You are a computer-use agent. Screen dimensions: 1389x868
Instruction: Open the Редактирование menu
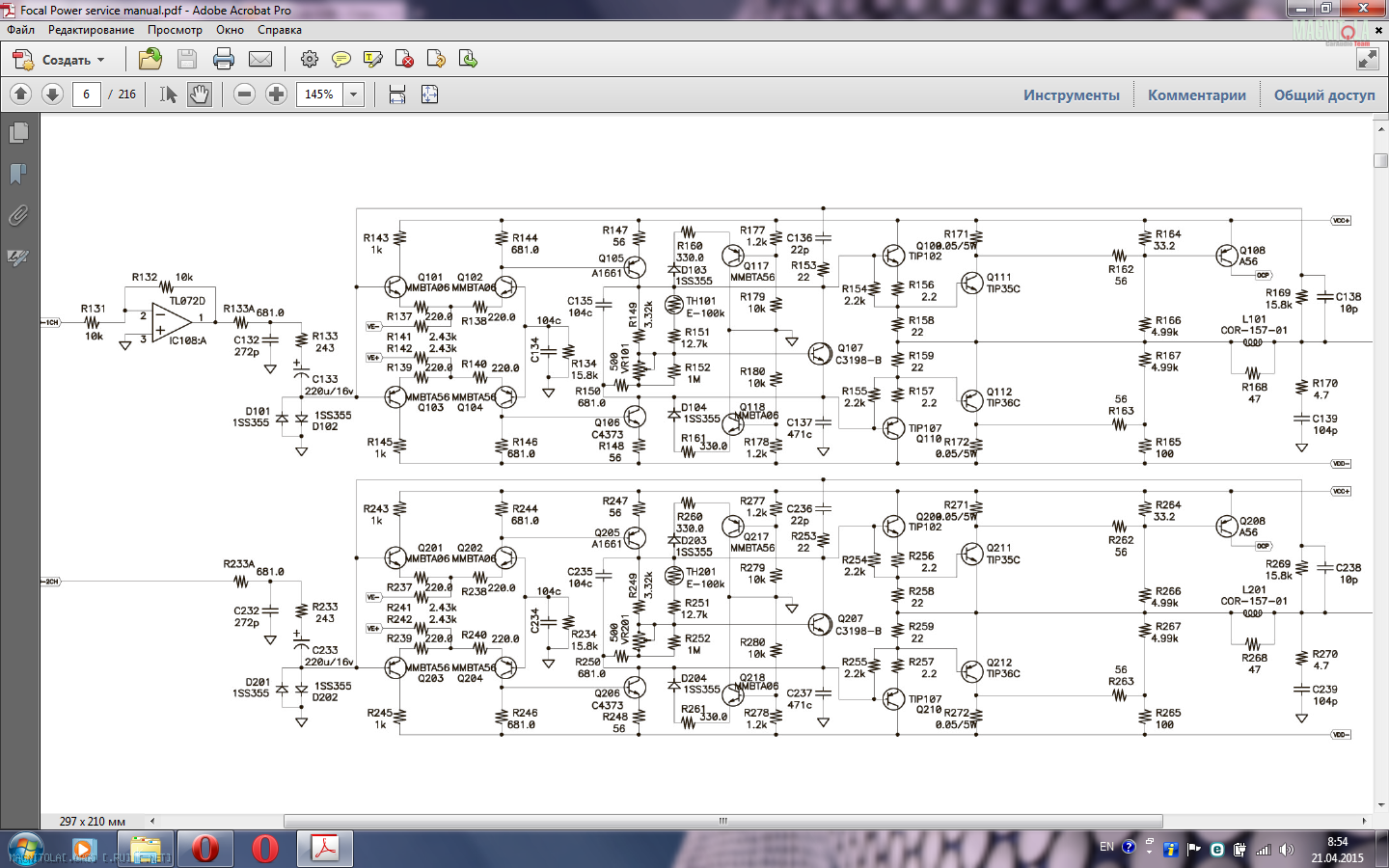(91, 30)
